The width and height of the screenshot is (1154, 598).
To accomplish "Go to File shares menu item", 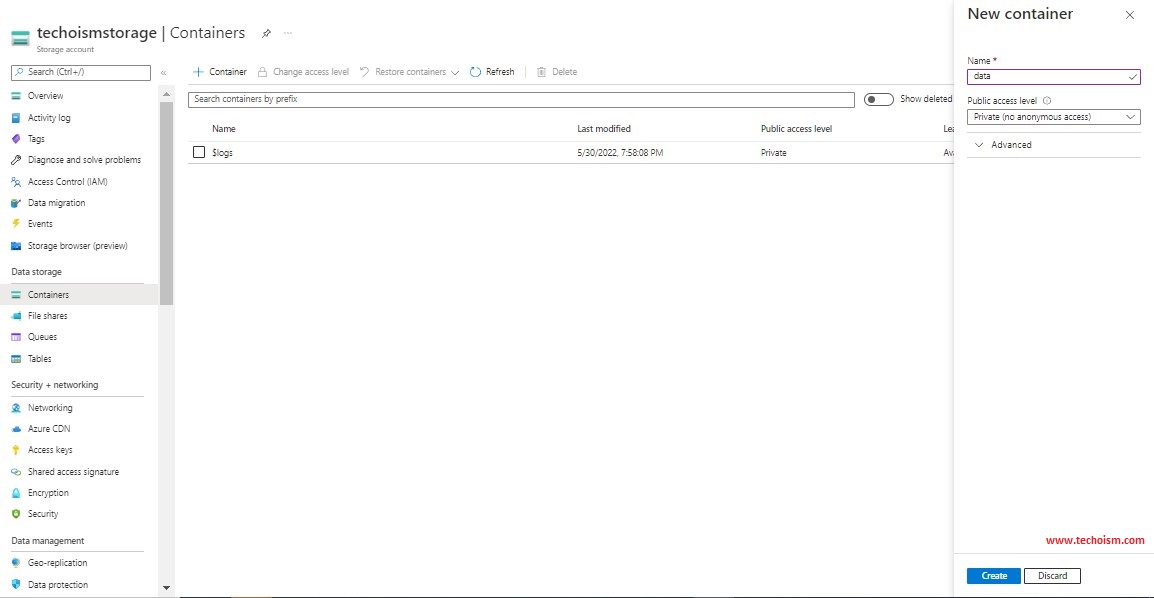I will pyautogui.click(x=48, y=316).
